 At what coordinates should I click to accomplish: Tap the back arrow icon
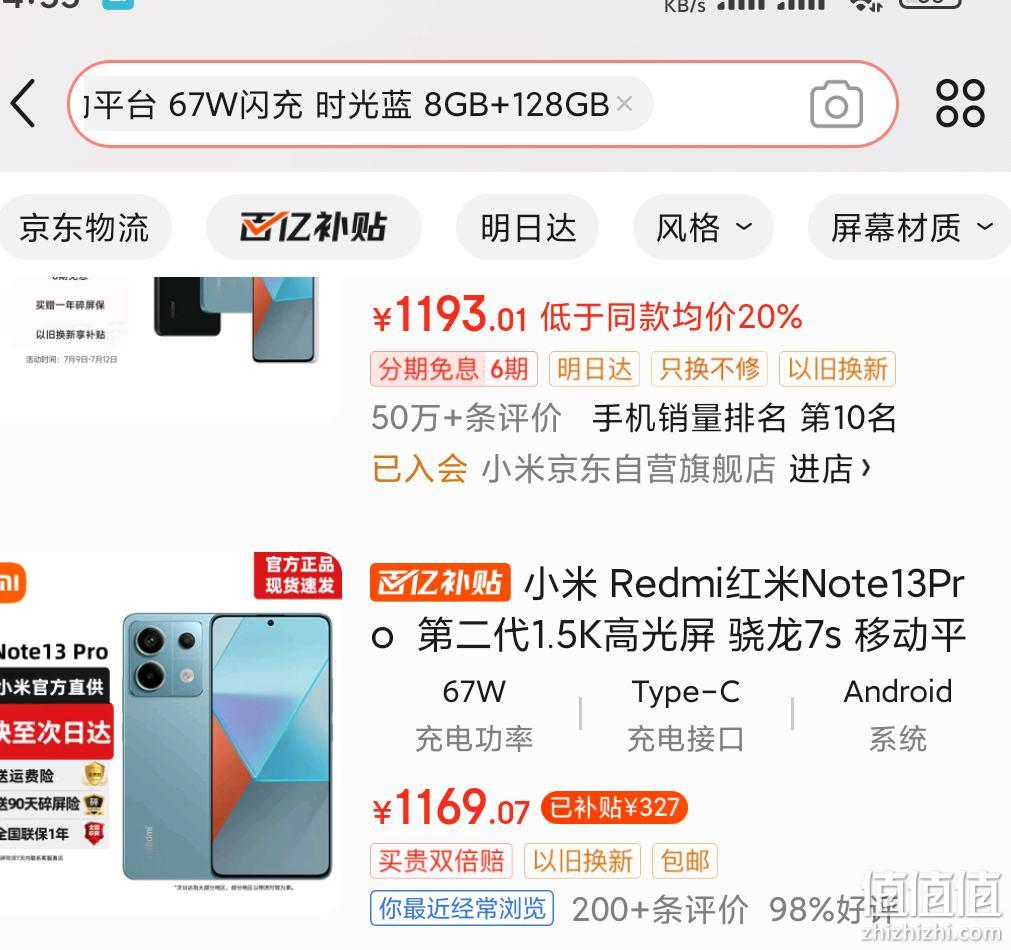click(24, 103)
